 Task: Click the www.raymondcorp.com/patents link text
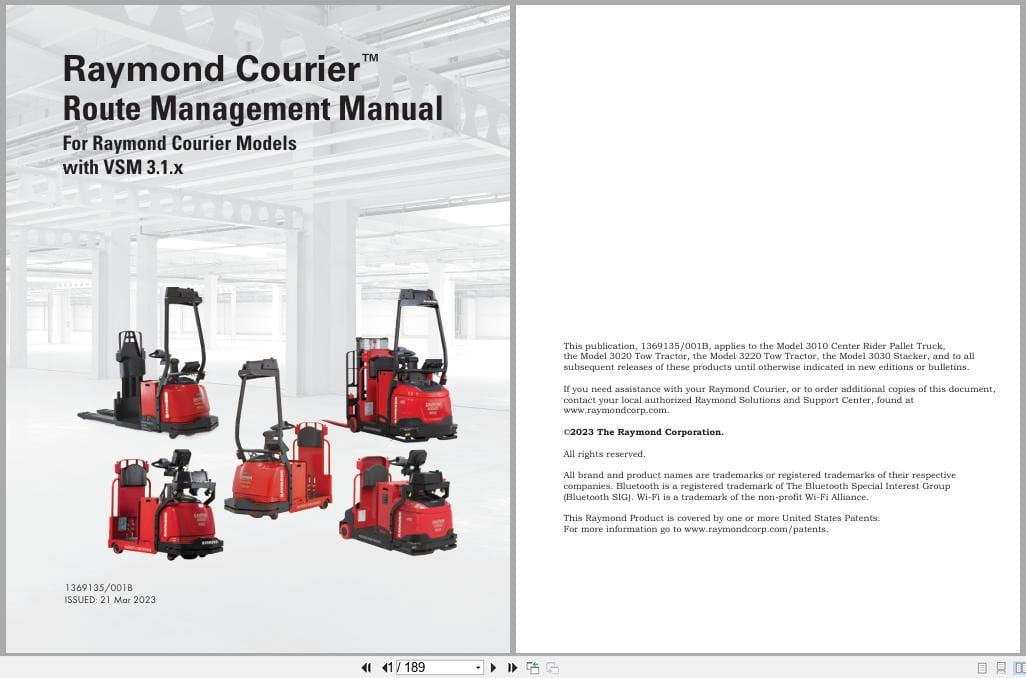[x=756, y=529]
